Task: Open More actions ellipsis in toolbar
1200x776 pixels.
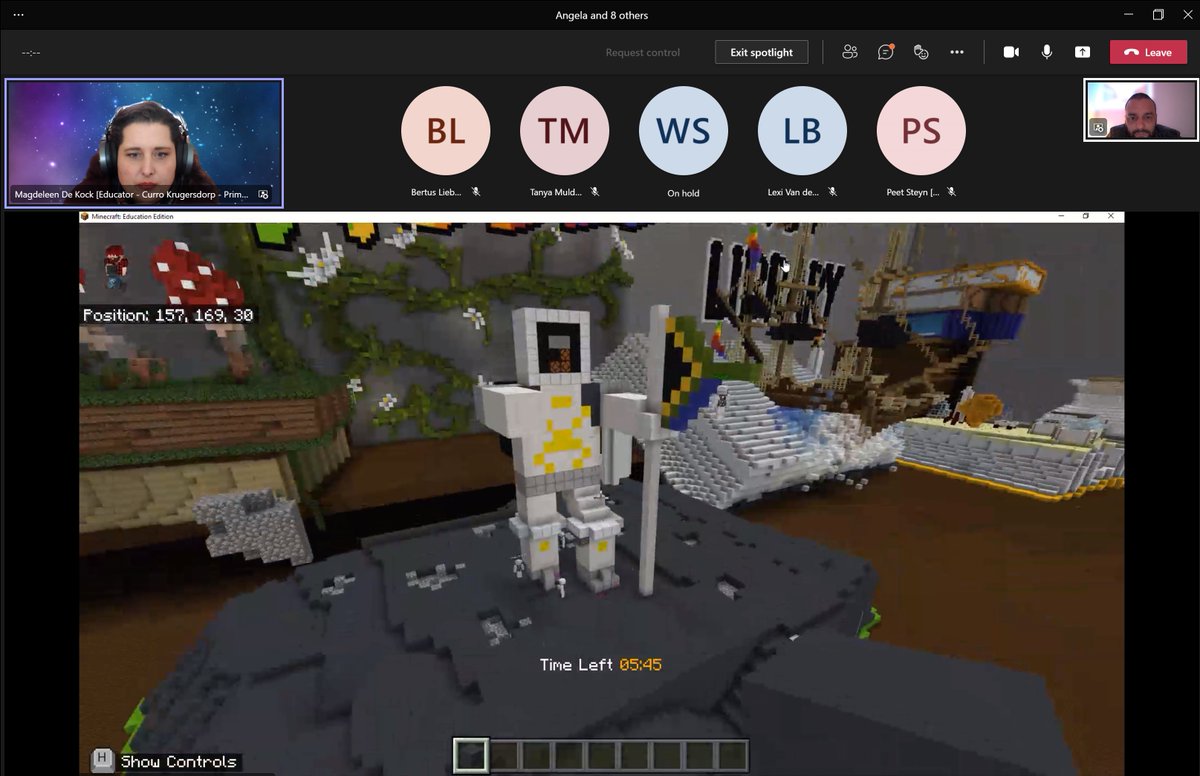Action: point(957,52)
